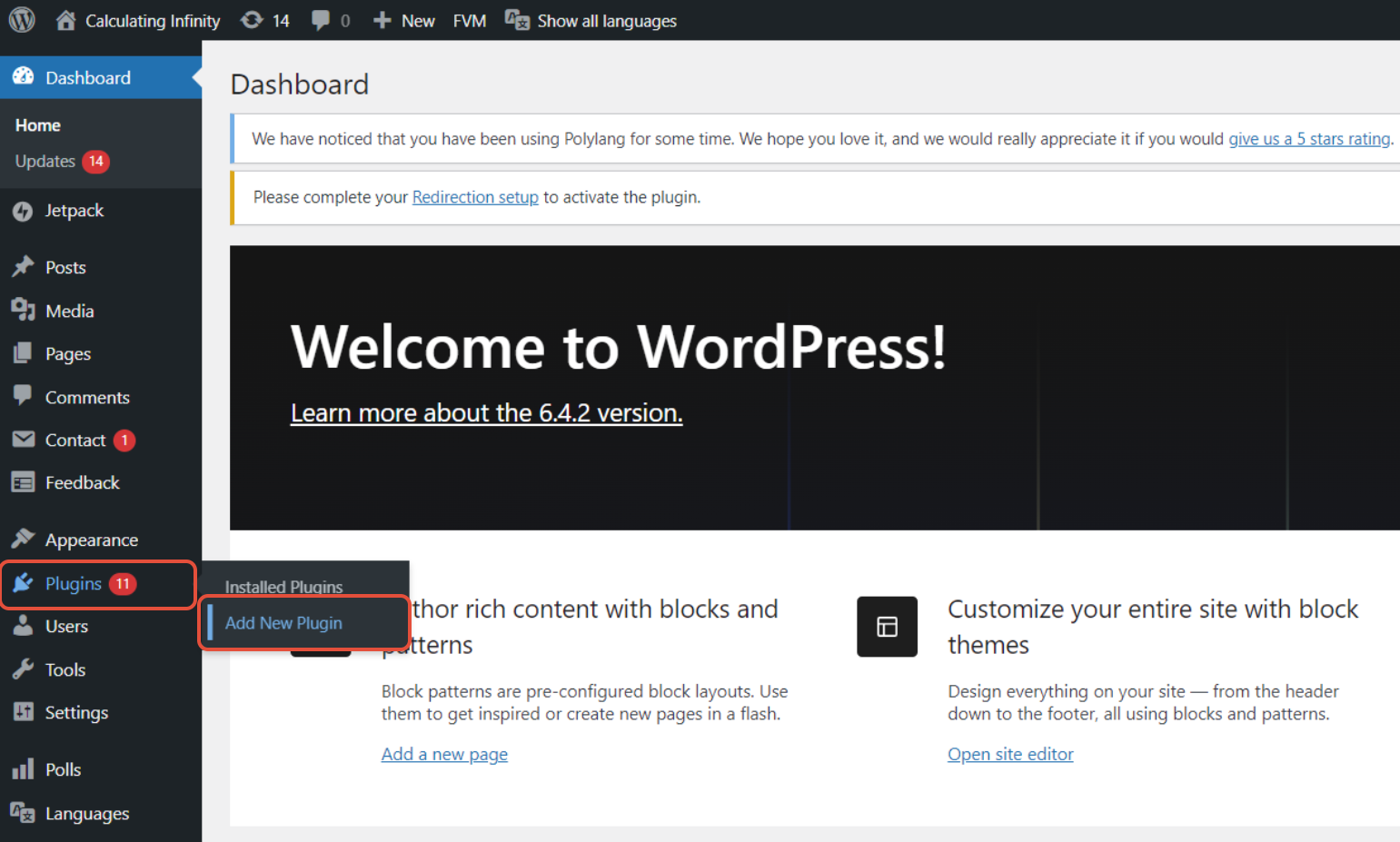The height and width of the screenshot is (842, 1400).
Task: Open the Plugins menu label
Action: pos(74,583)
